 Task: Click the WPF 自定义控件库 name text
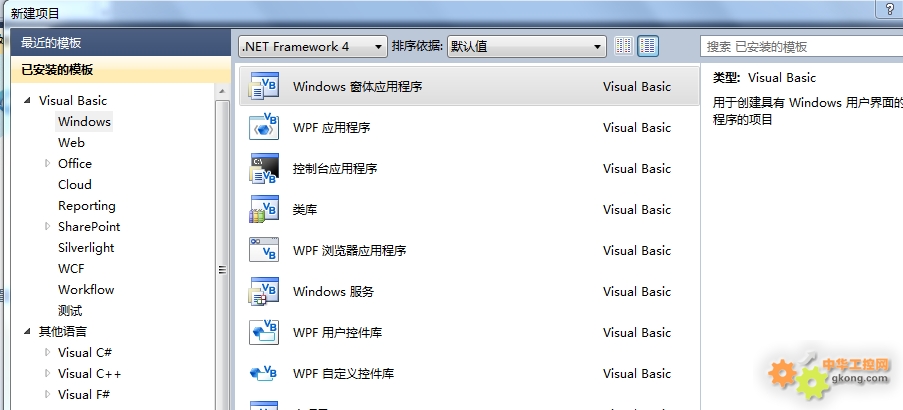(x=343, y=373)
